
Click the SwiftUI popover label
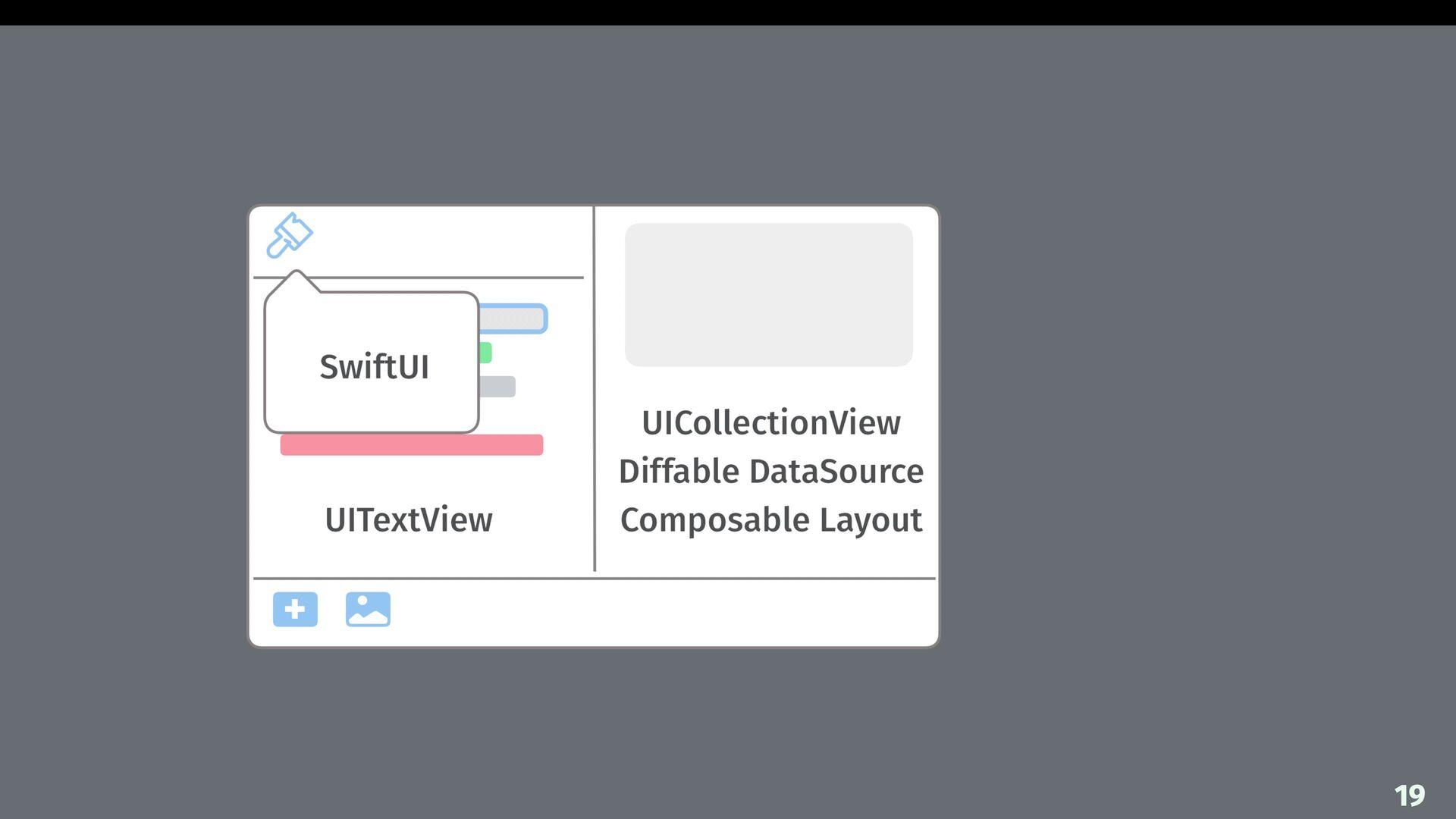pos(374,367)
